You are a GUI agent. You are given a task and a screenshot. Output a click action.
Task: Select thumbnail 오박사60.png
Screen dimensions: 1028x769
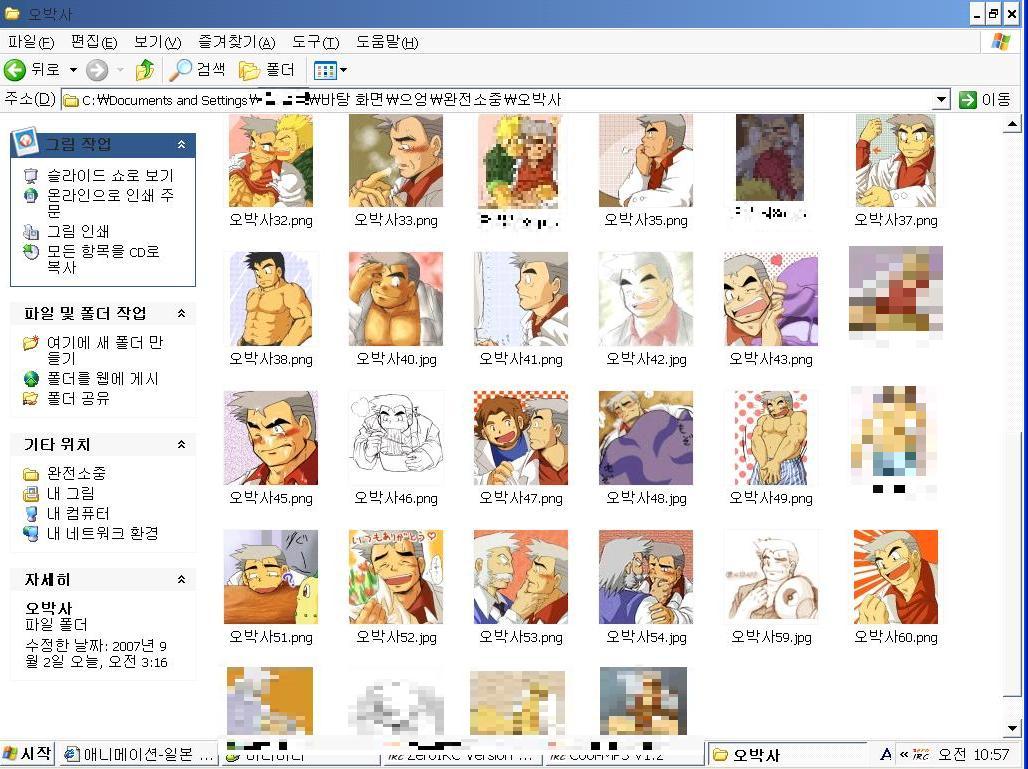896,577
